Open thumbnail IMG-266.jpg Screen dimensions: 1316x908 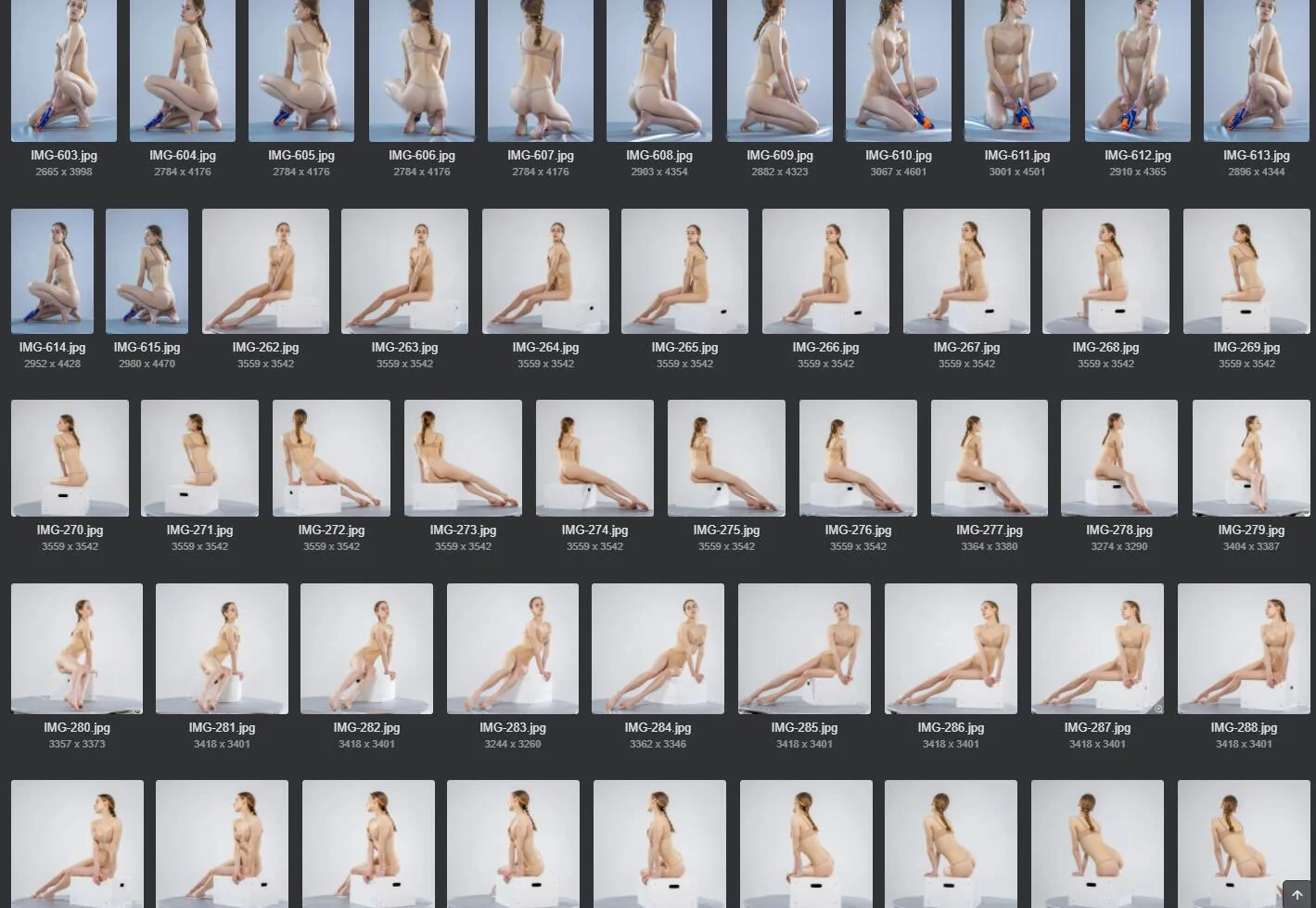(825, 271)
